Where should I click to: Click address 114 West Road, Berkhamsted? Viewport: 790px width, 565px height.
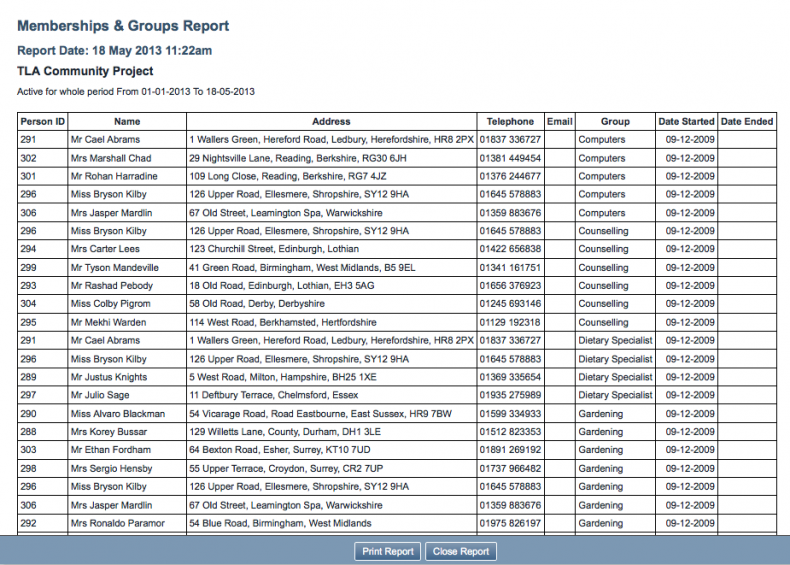pyautogui.click(x=283, y=323)
